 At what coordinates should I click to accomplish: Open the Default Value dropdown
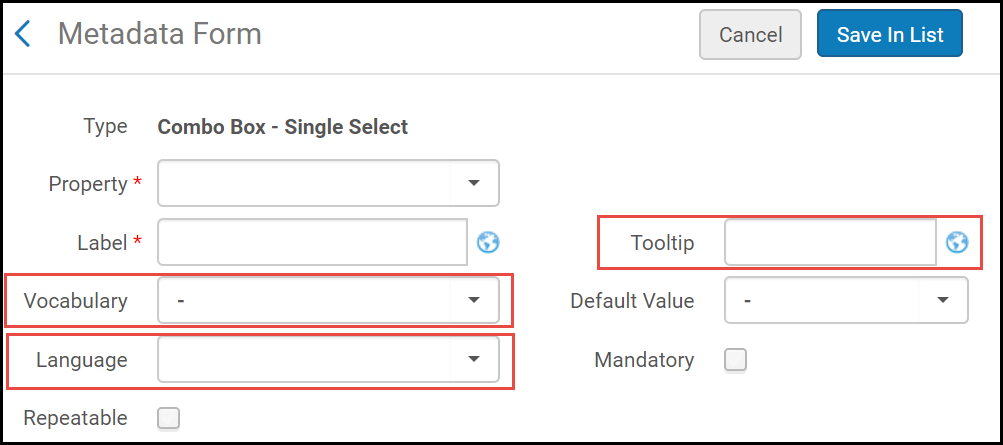tap(943, 300)
